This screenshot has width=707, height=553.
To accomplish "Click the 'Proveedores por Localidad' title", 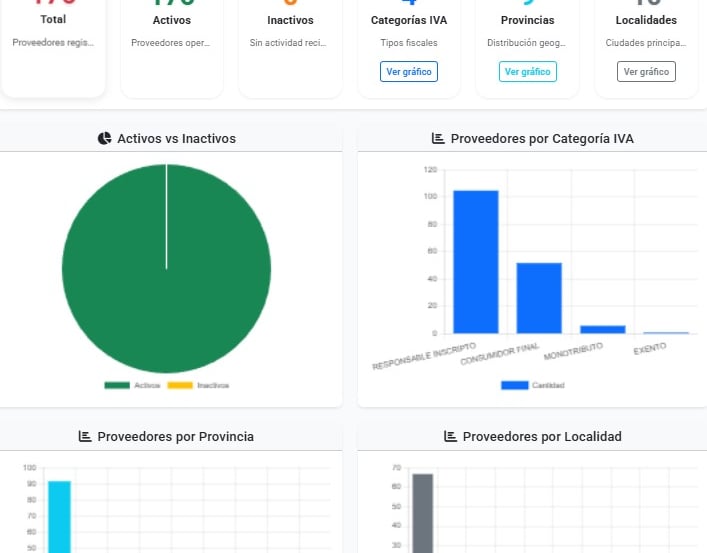I will [542, 436].
